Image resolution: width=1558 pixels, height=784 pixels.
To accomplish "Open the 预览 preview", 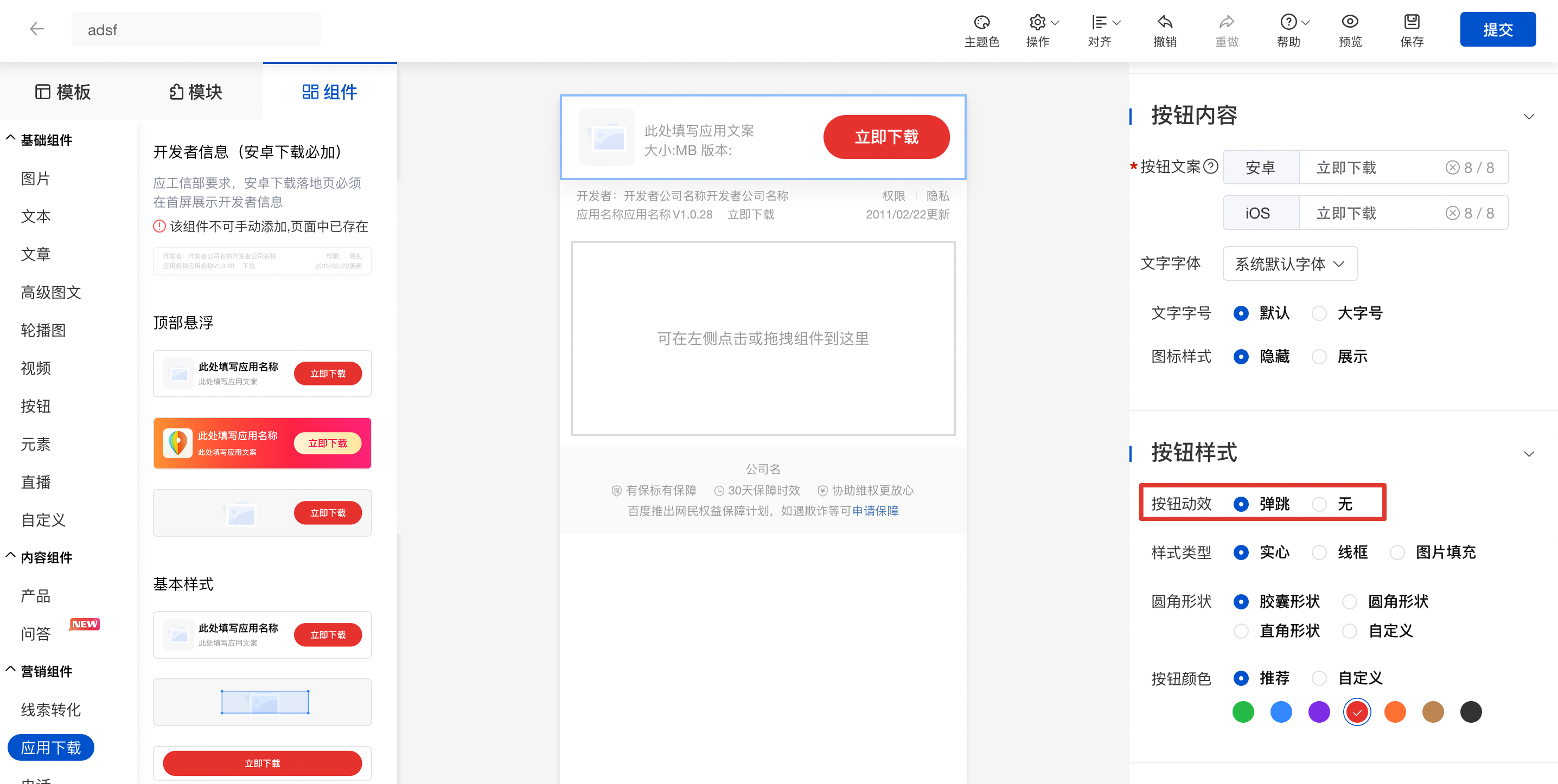I will tap(1350, 29).
